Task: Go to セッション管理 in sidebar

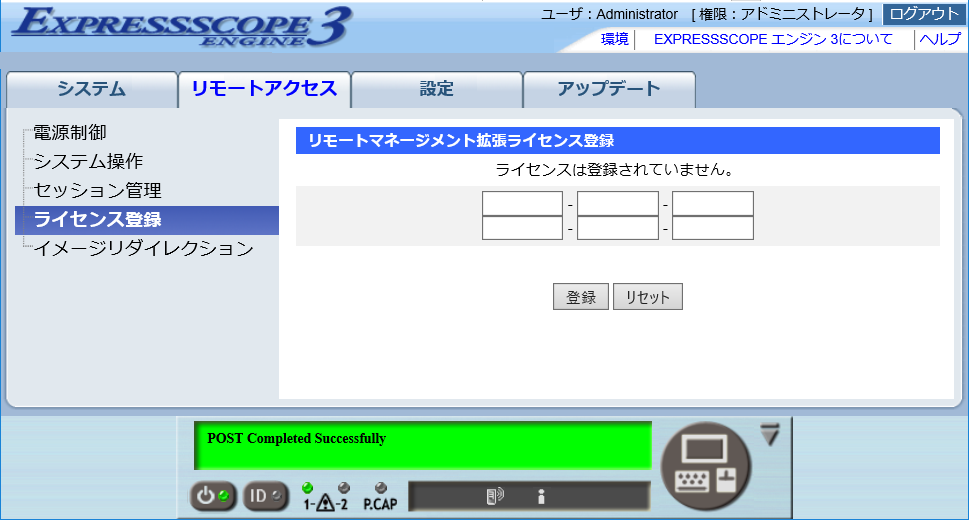Action: 97,190
